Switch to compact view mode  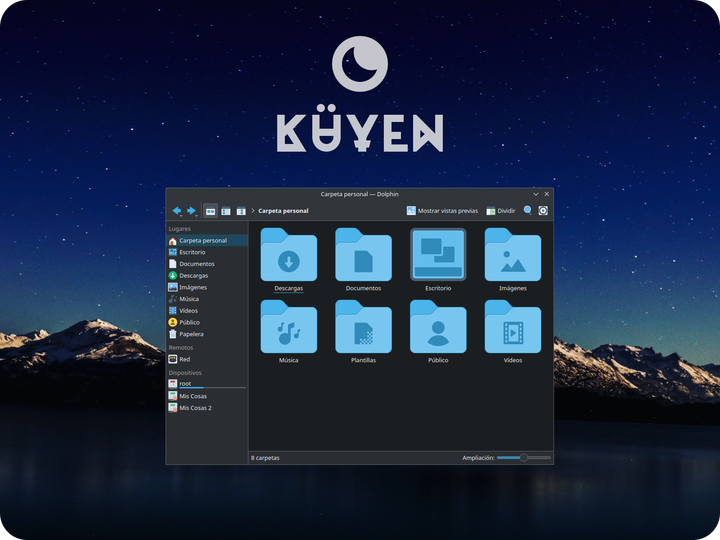(x=225, y=211)
